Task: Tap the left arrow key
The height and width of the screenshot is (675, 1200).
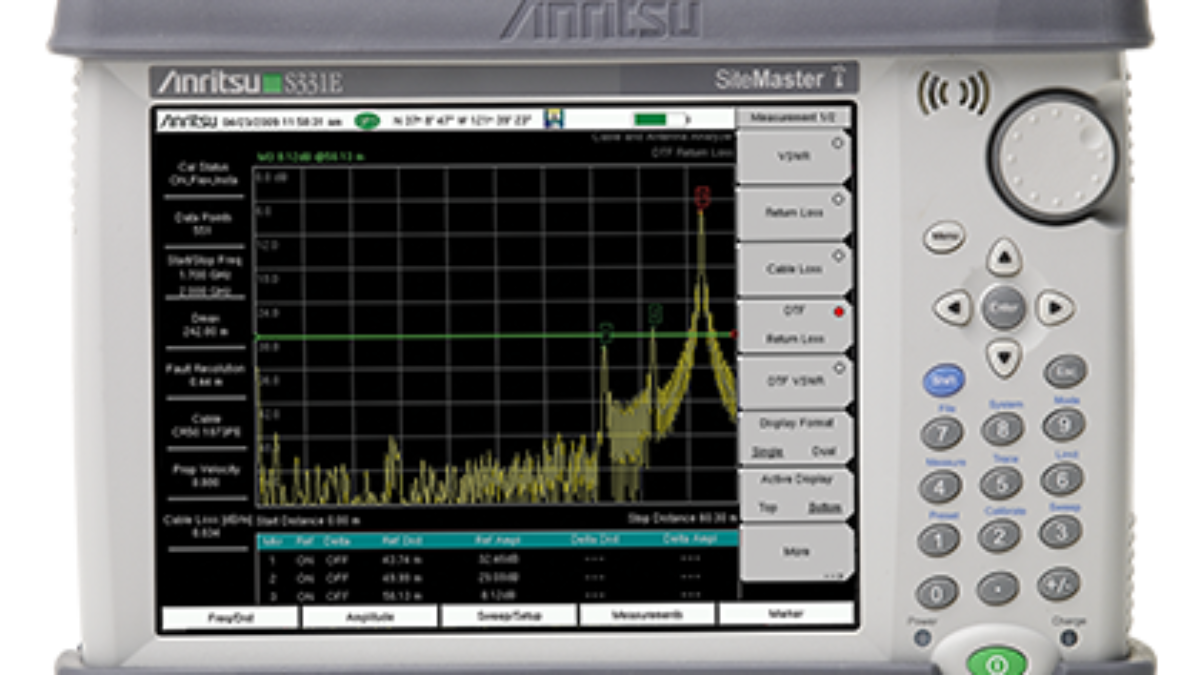Action: click(x=953, y=307)
